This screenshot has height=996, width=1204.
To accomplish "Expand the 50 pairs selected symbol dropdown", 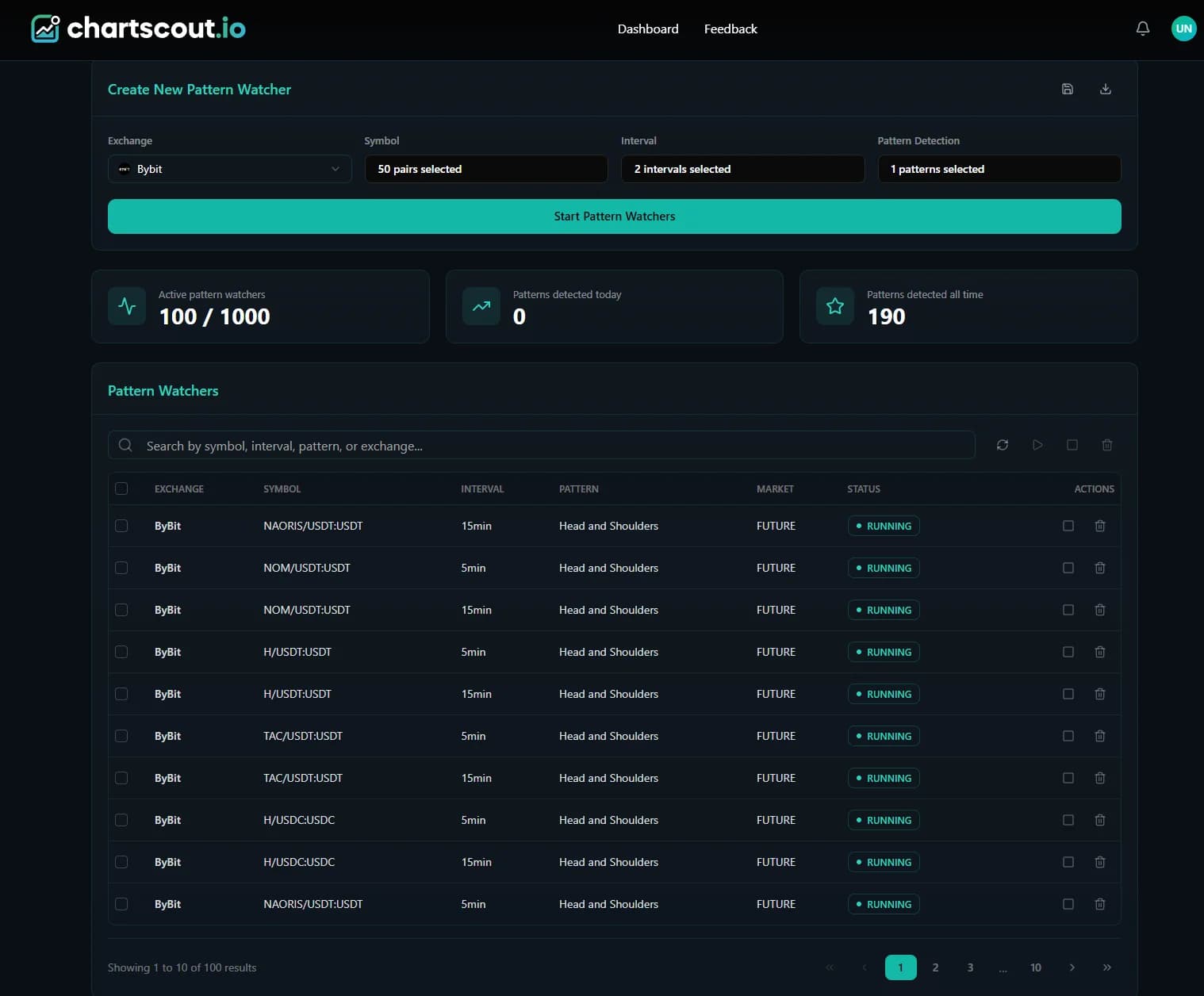I will [x=485, y=169].
